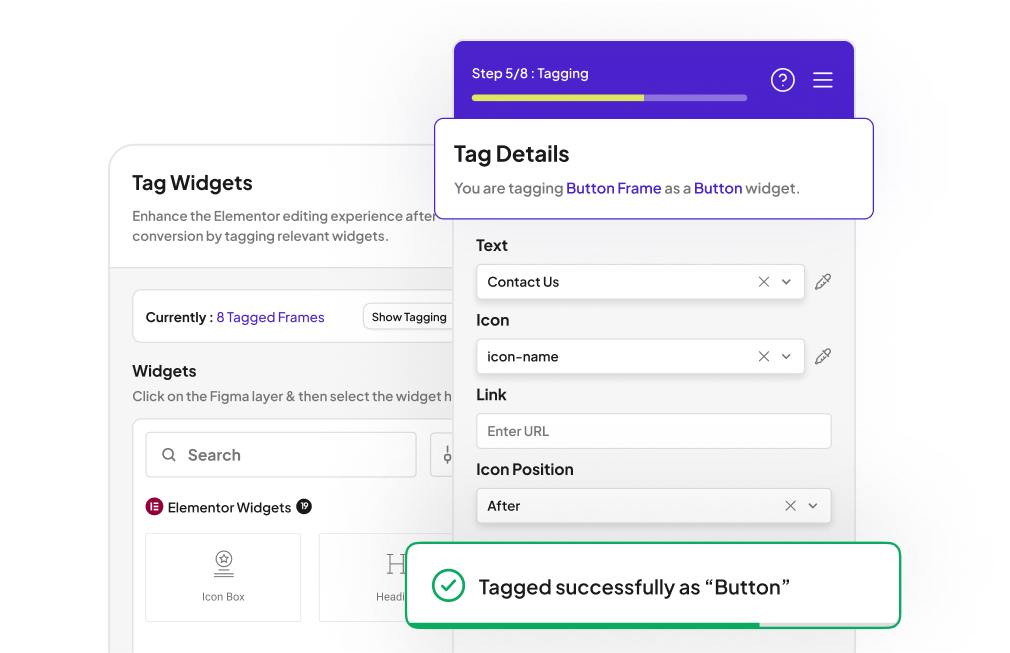Expand the Contact Us text dropdown
This screenshot has height=653, width=1010.
tap(786, 281)
